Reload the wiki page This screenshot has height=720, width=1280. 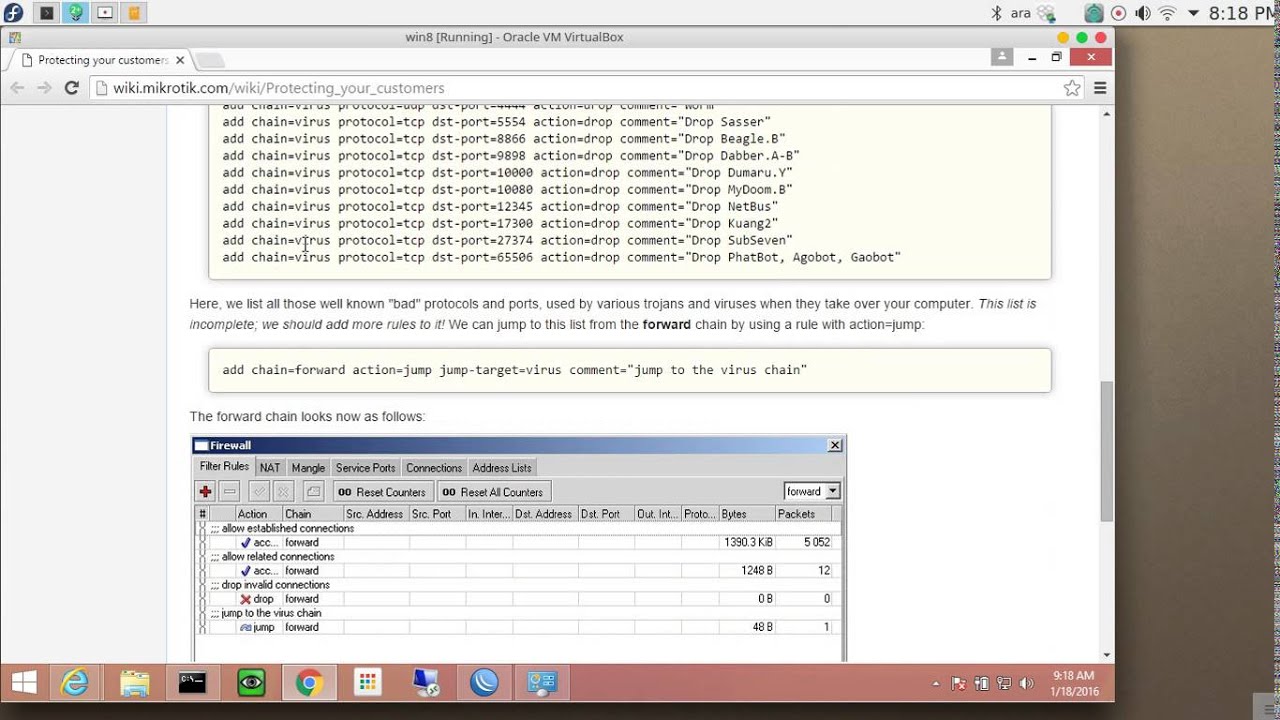71,88
